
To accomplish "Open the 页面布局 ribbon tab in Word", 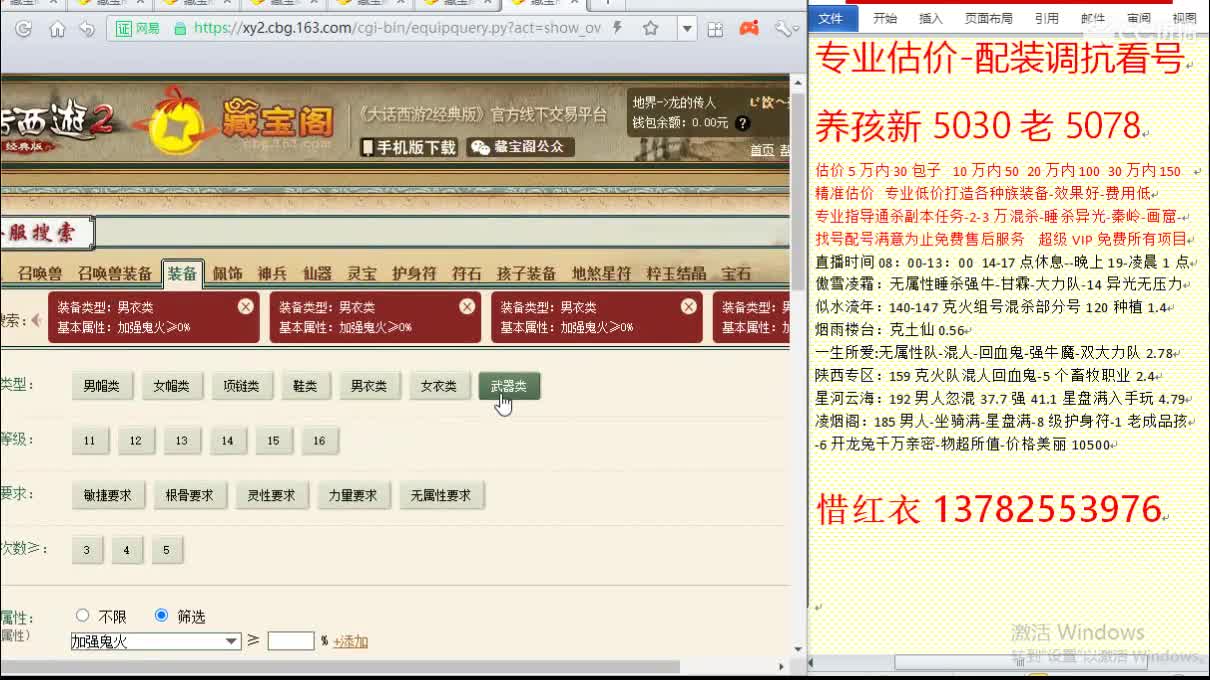I will coord(988,17).
